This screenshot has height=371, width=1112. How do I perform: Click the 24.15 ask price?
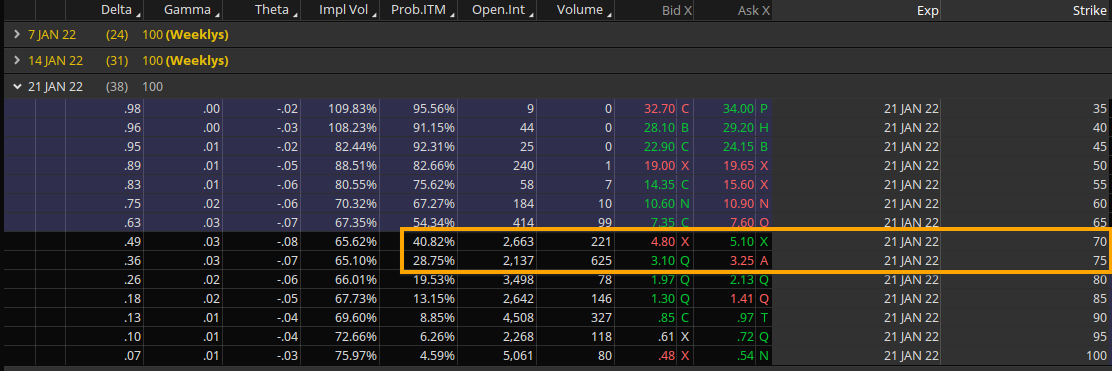coord(738,147)
